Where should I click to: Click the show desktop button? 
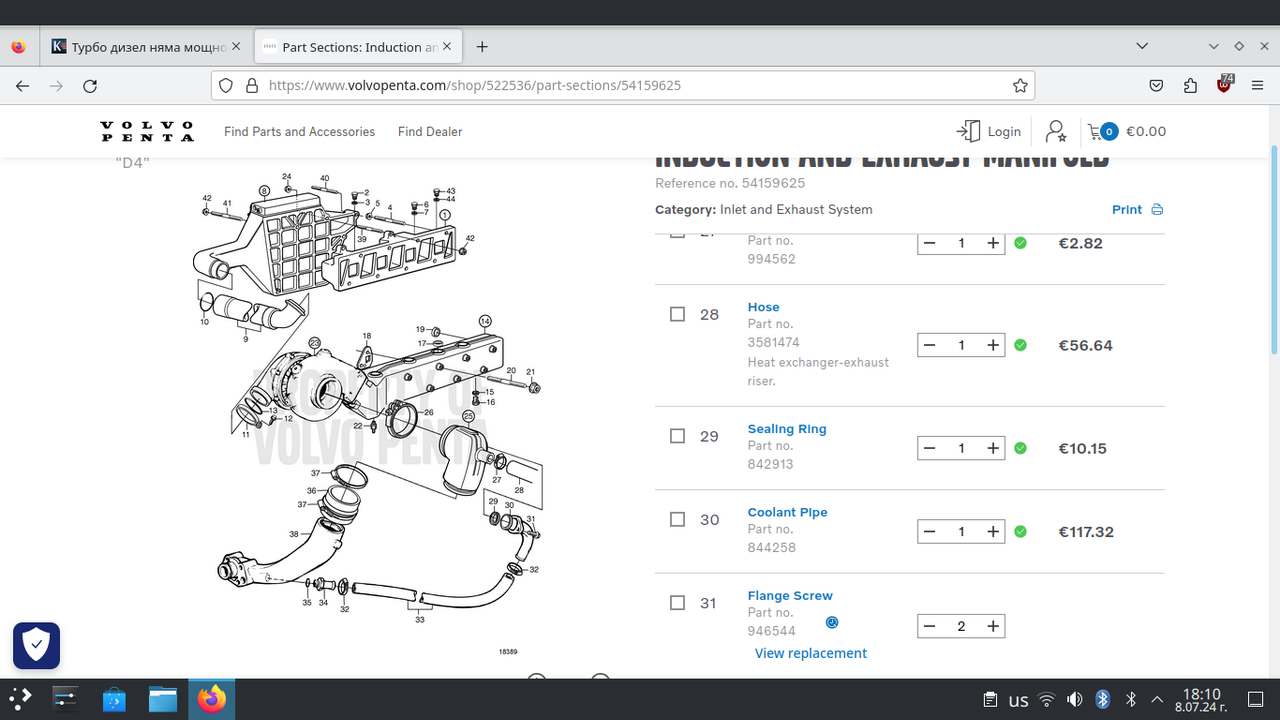1256,699
